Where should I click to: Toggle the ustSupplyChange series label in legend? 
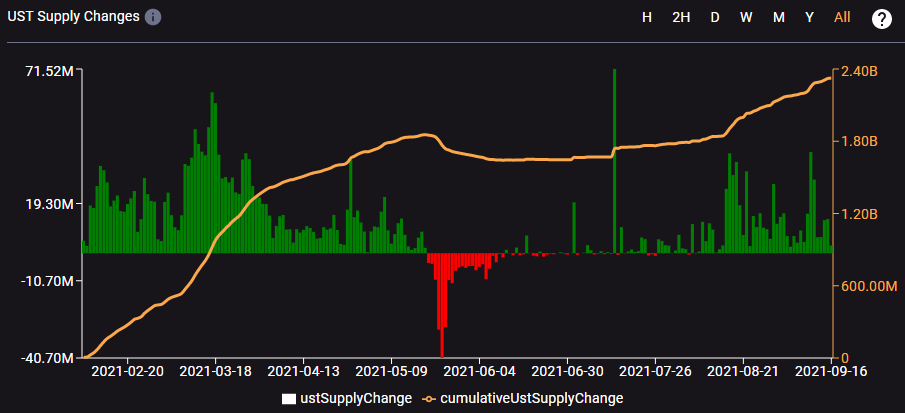tap(355, 398)
